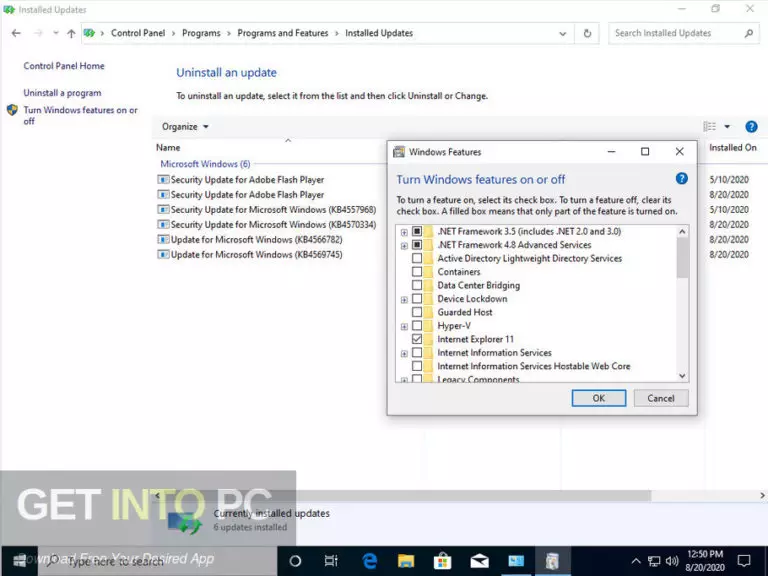This screenshot has width=768, height=576.
Task: Click the features list scroll down arrow
Action: 682,376
